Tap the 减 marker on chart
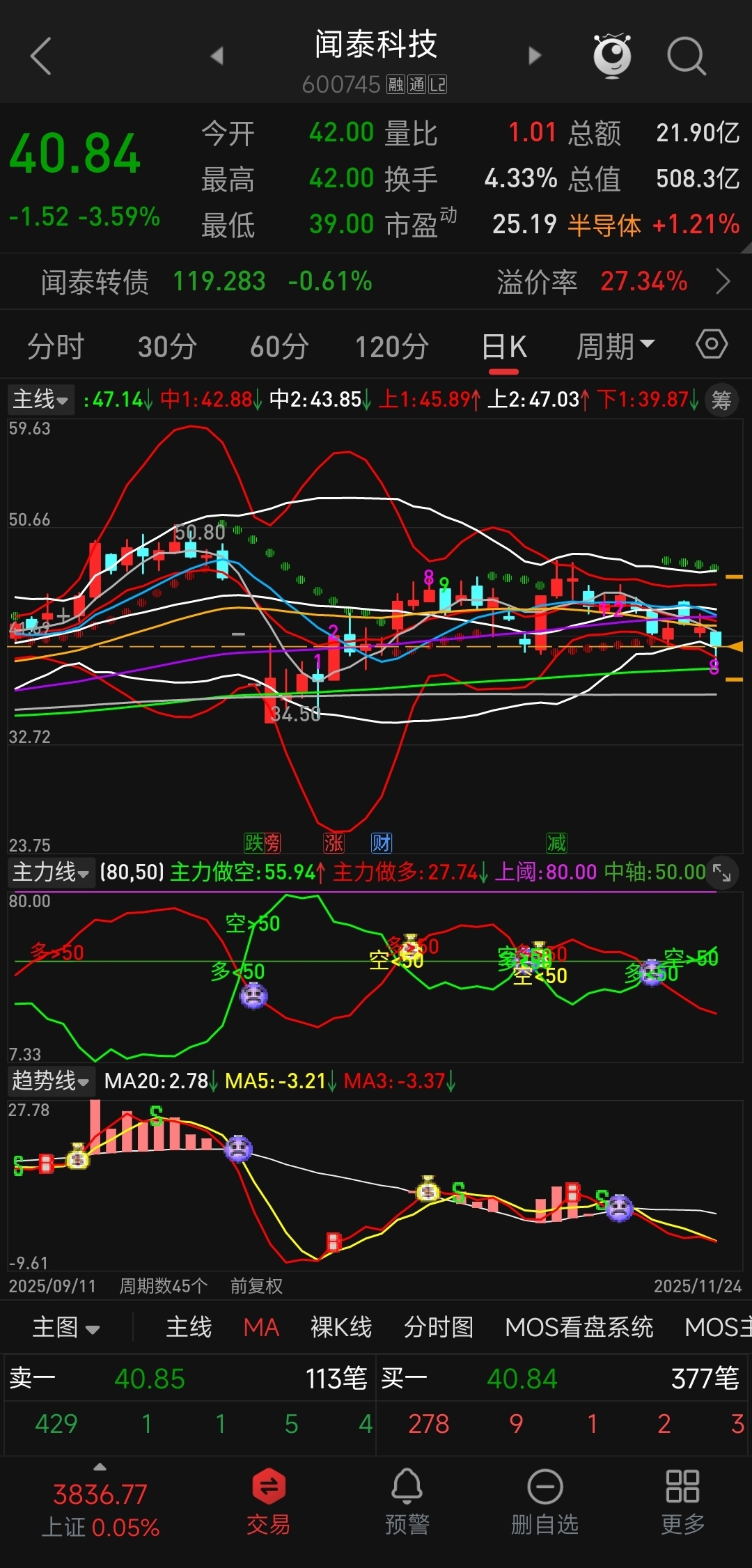 556,842
